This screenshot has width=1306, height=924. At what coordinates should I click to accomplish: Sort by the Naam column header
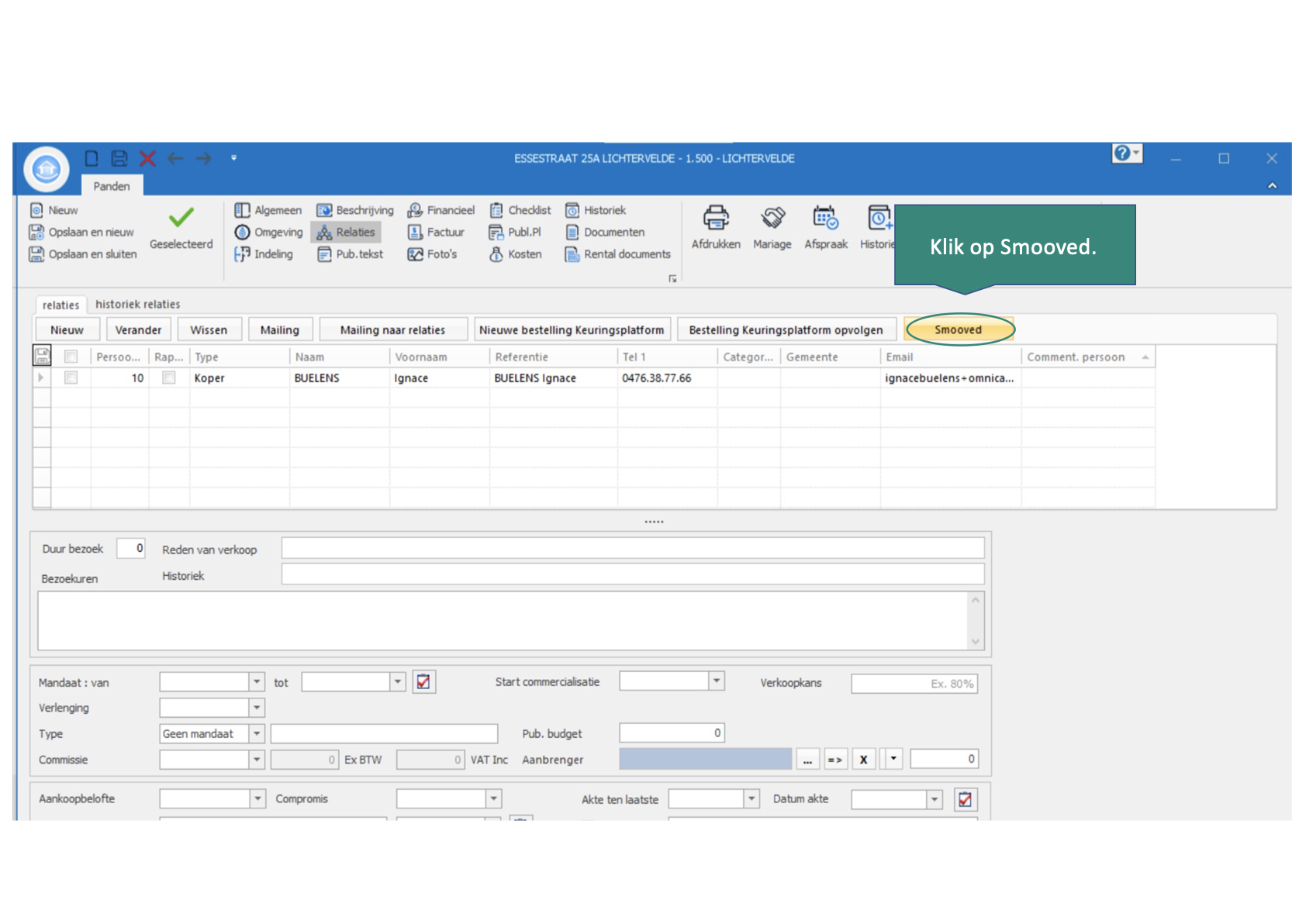click(339, 357)
